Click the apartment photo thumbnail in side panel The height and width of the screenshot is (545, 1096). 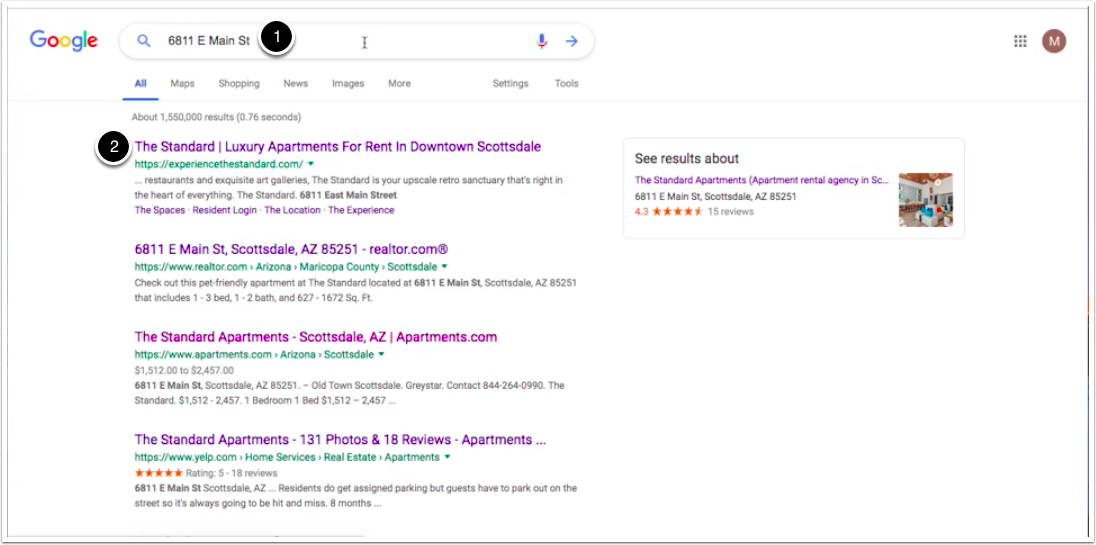coord(925,200)
